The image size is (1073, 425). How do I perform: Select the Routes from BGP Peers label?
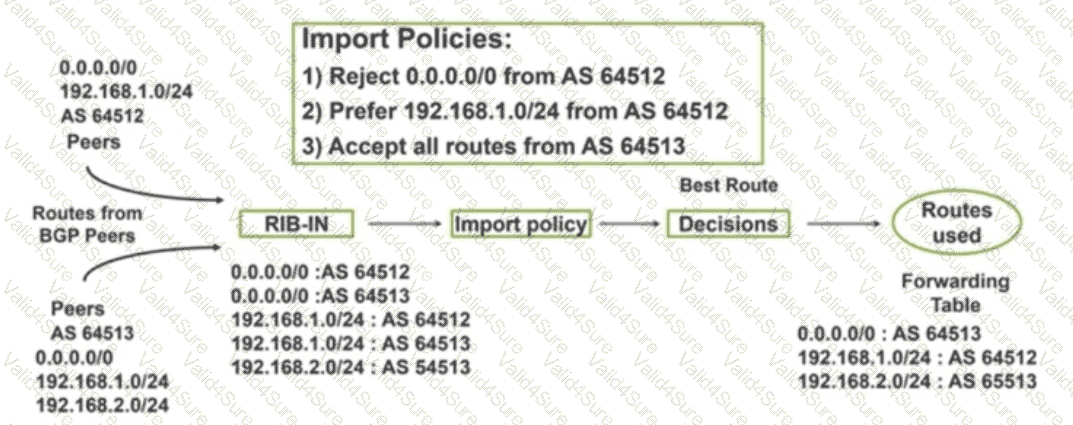87,222
